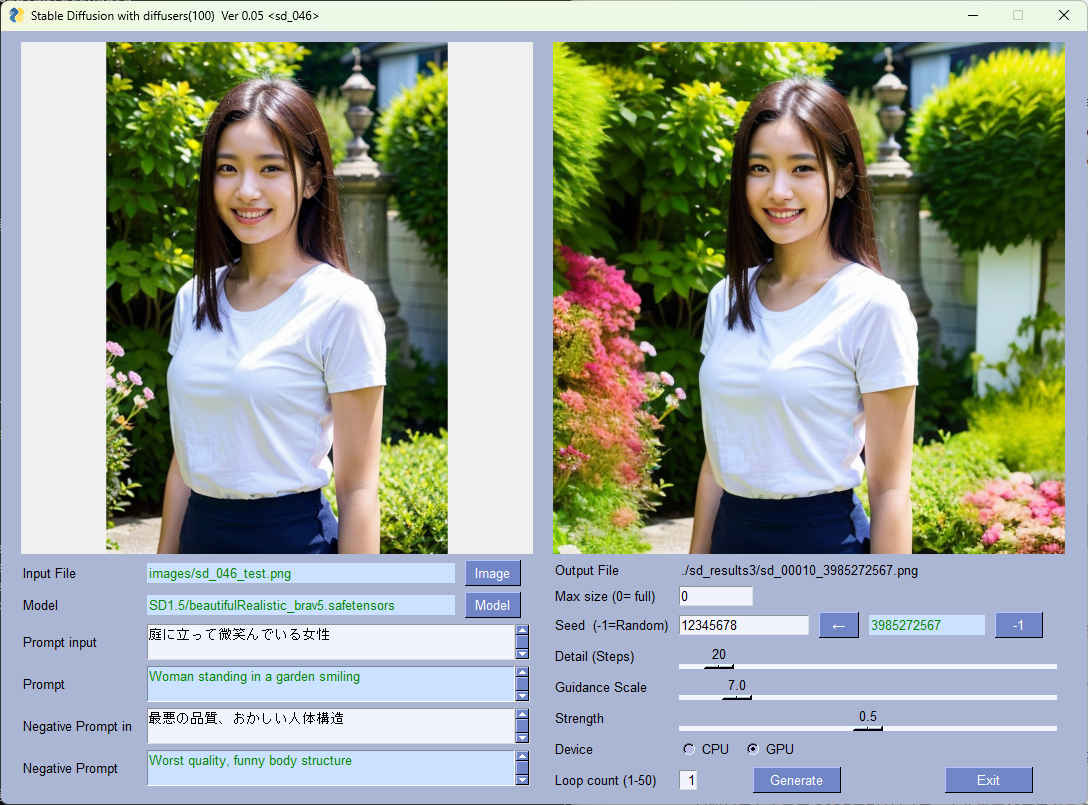Close the Stable Diffusion window
Viewport: 1088px width, 805px height.
pos(1064,15)
